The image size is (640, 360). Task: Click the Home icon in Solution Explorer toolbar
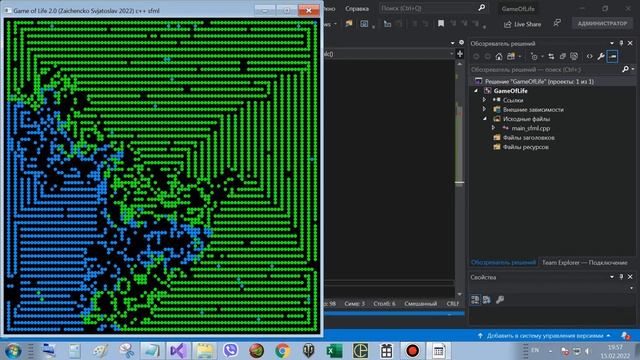499,57
